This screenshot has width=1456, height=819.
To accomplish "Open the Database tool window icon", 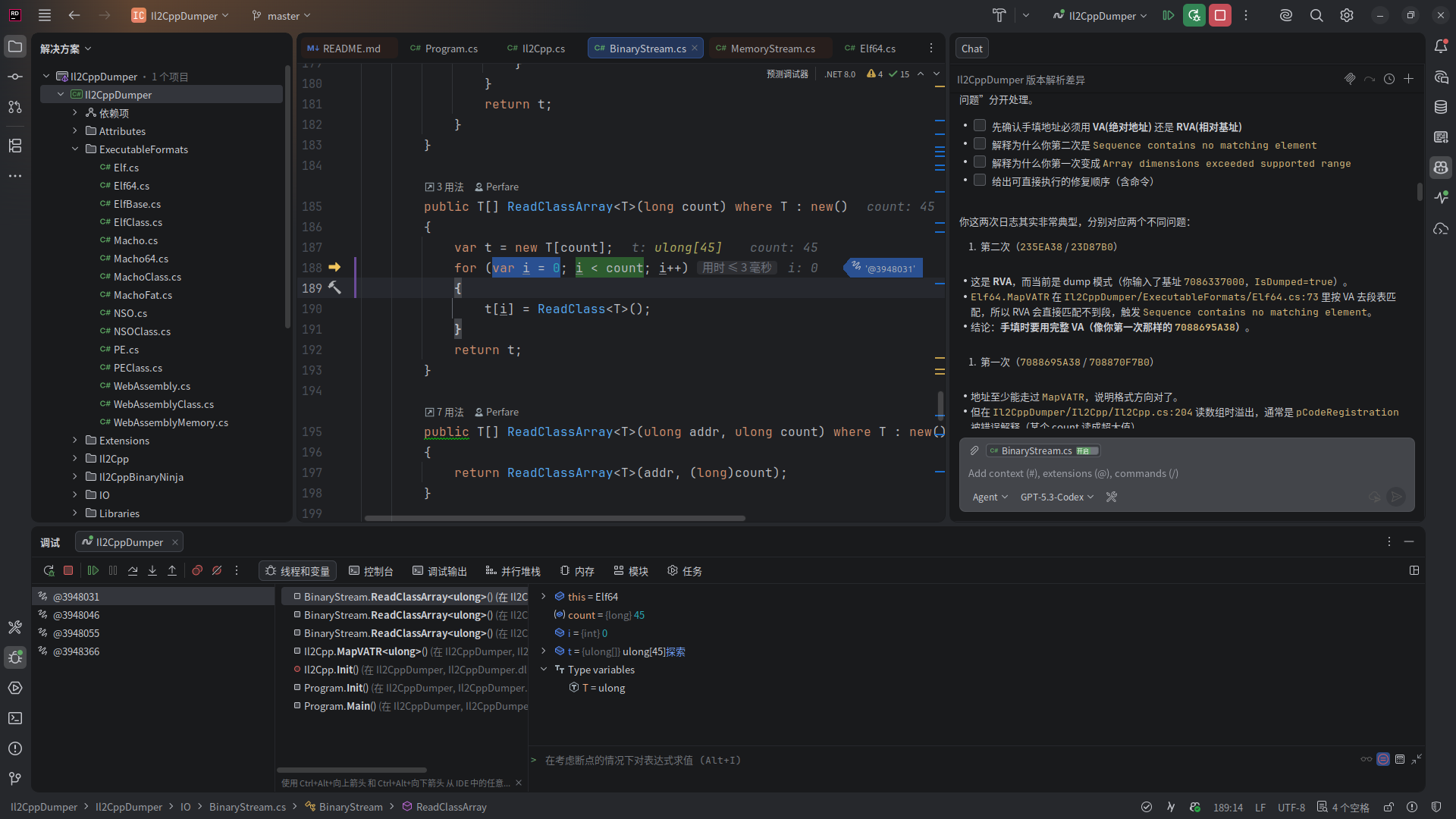I will tap(1441, 107).
